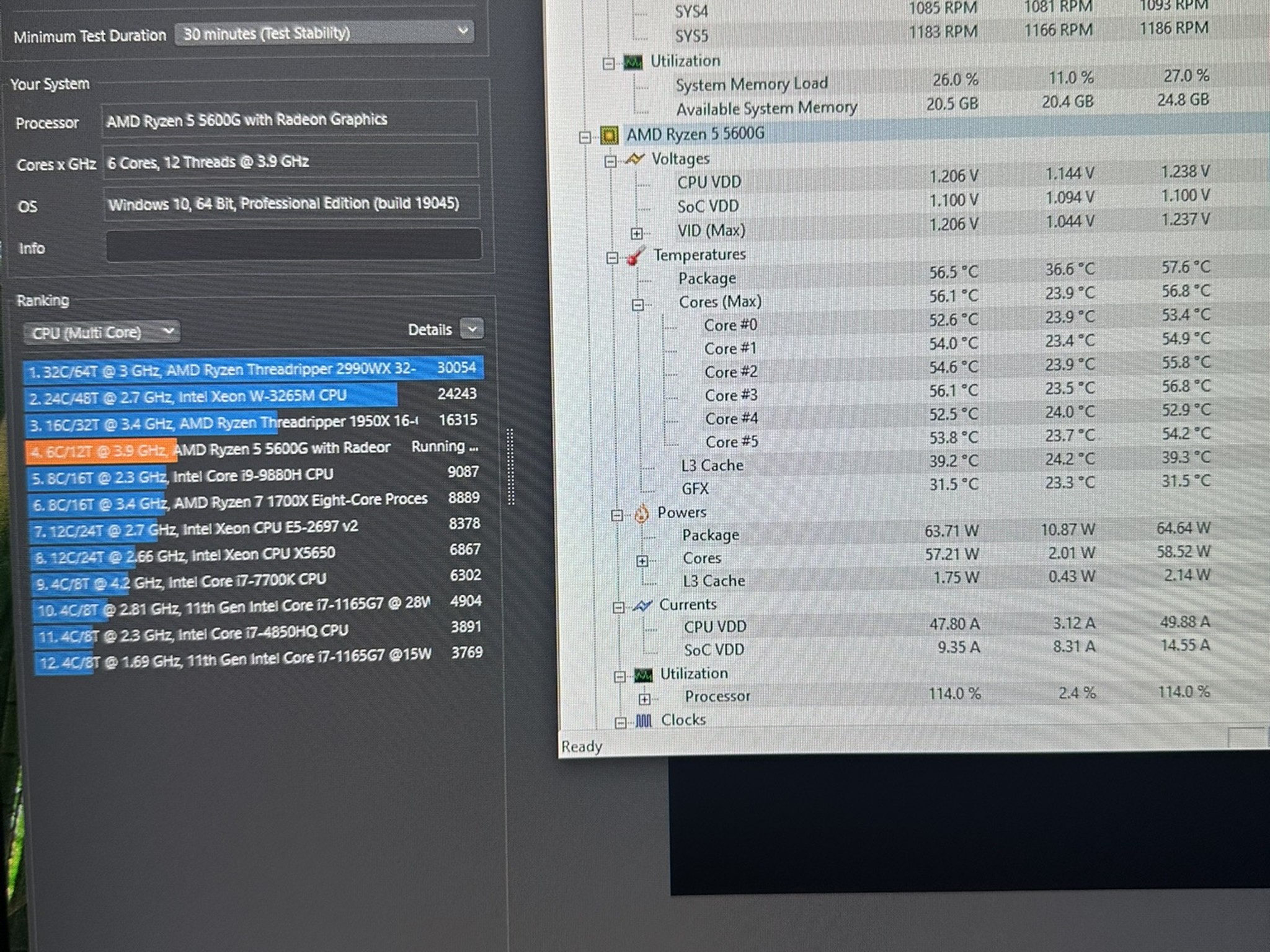Open the Details dropdown in Ranking panel
Screen dimensions: 1270x952
click(472, 329)
